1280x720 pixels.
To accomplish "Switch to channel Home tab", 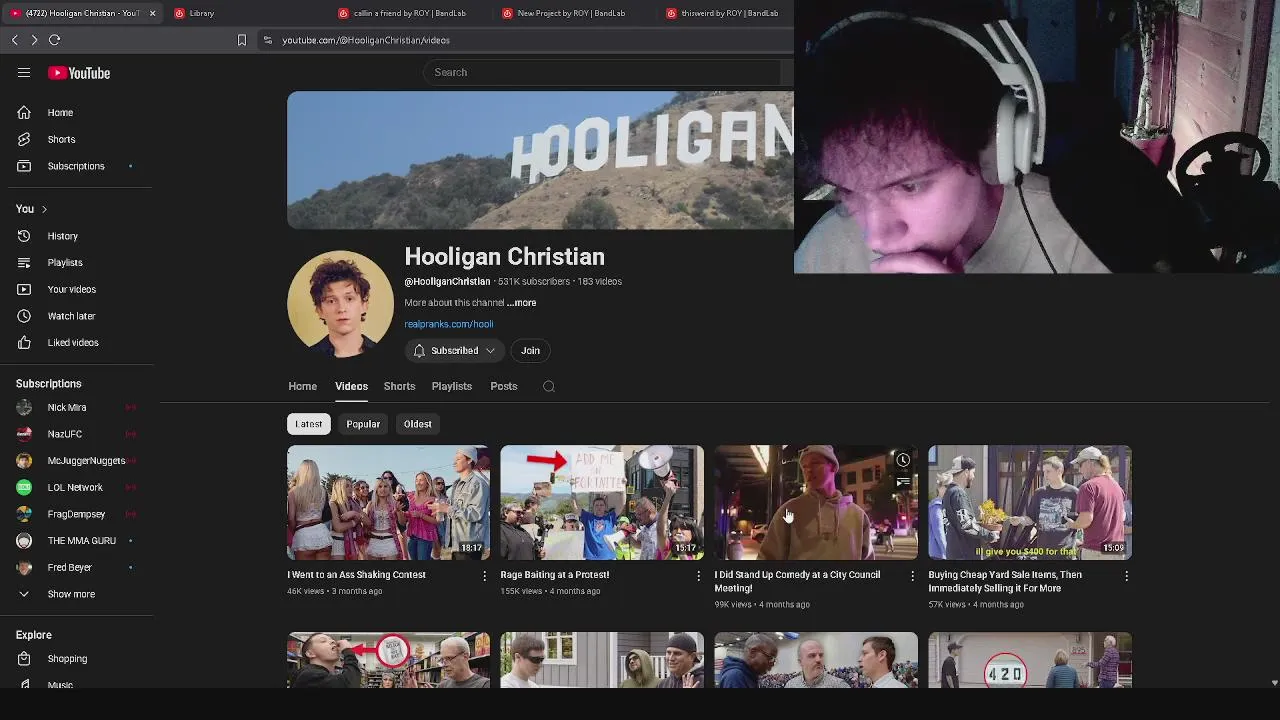I will 302,386.
